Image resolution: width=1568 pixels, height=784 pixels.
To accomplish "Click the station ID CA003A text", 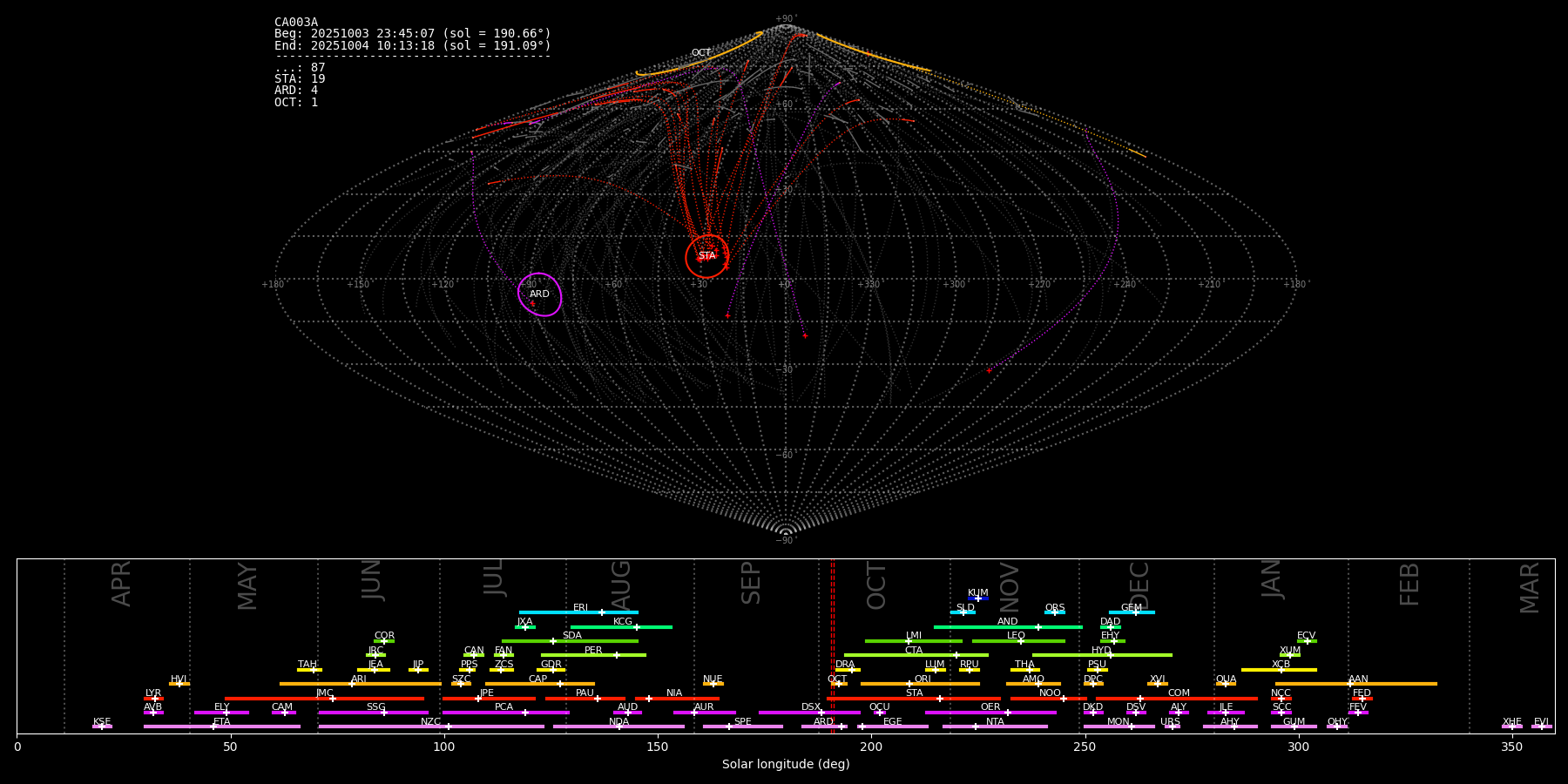I will pos(296,23).
